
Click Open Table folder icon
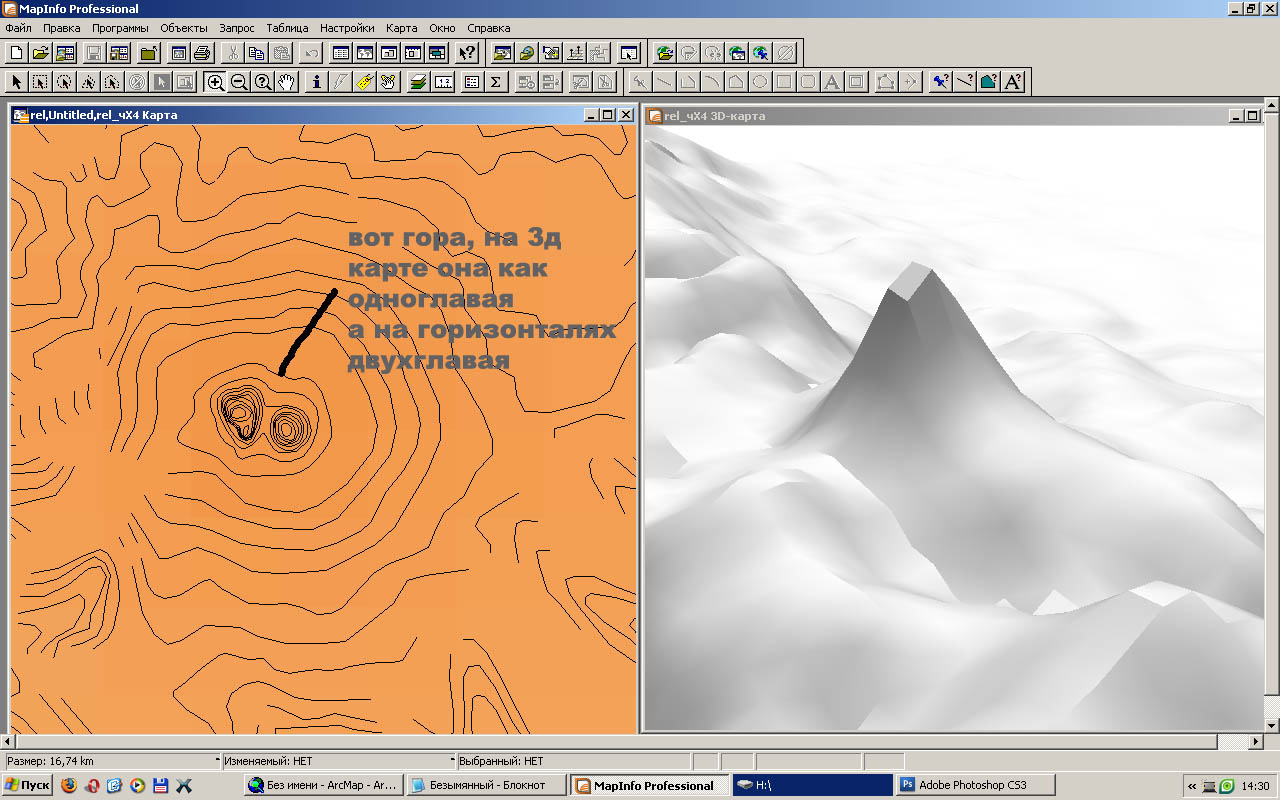pyautogui.click(x=41, y=53)
